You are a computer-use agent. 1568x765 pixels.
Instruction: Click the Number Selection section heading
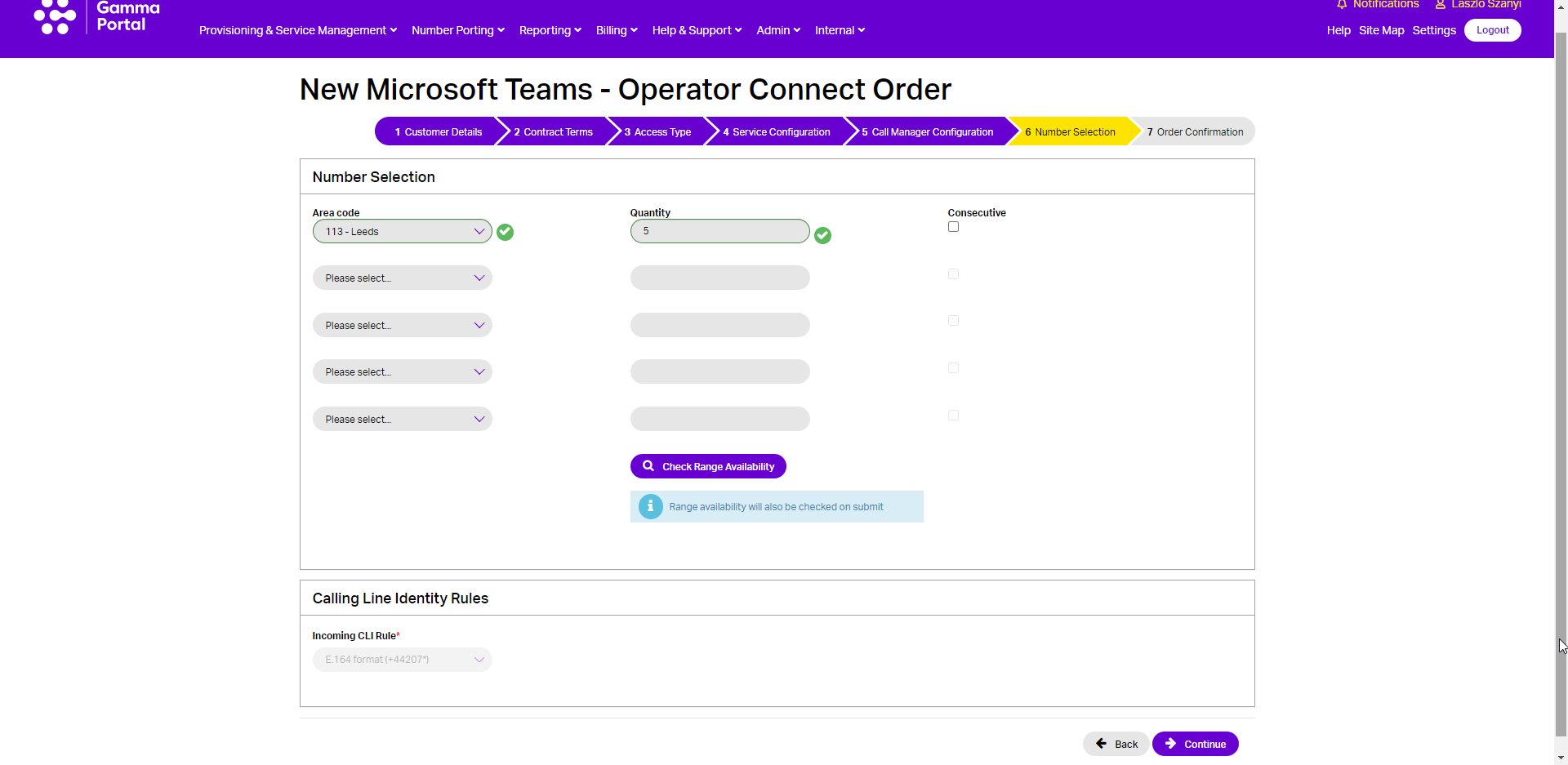pos(373,177)
